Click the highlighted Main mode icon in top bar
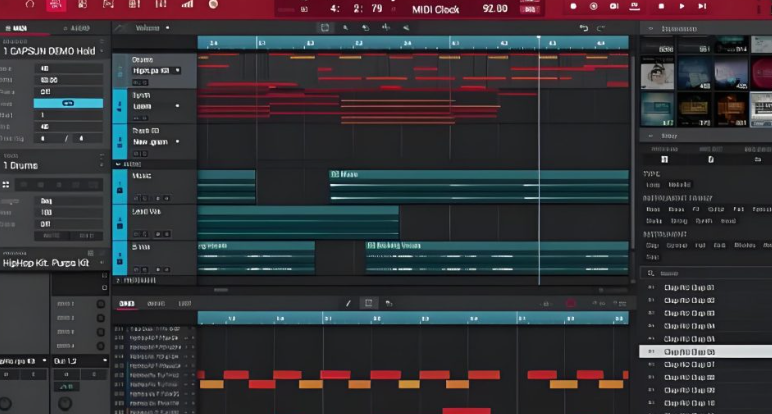The width and height of the screenshot is (772, 414). tap(56, 5)
